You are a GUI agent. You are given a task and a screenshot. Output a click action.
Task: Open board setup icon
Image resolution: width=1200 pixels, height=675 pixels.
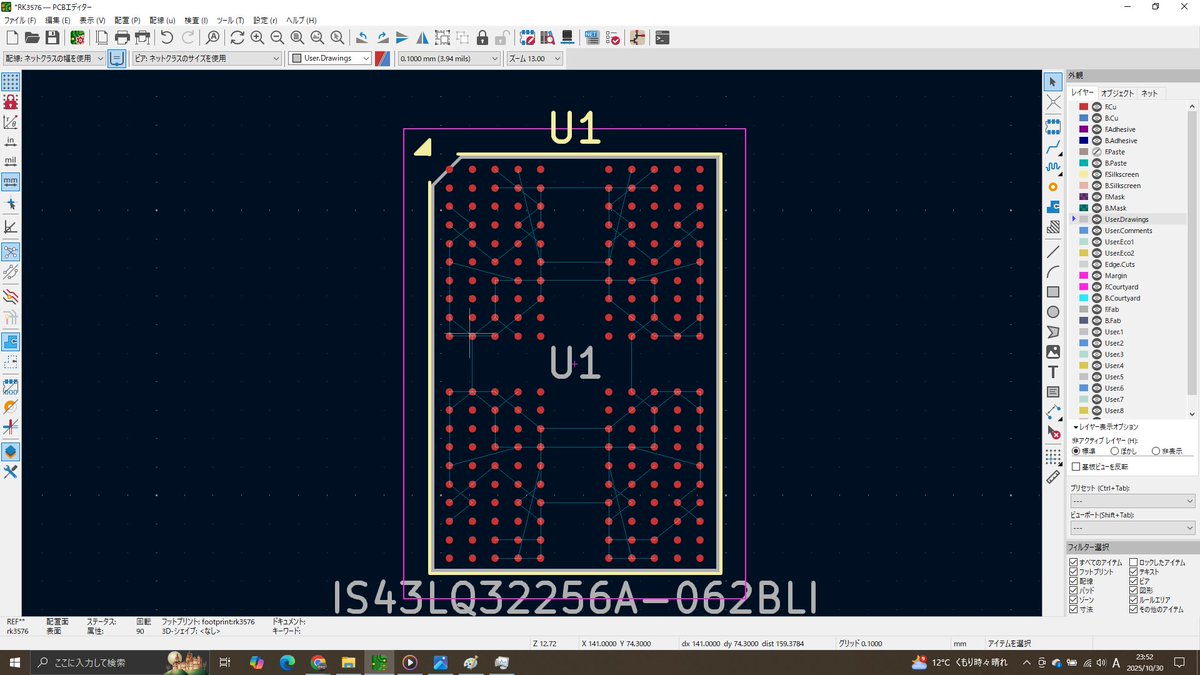77,37
